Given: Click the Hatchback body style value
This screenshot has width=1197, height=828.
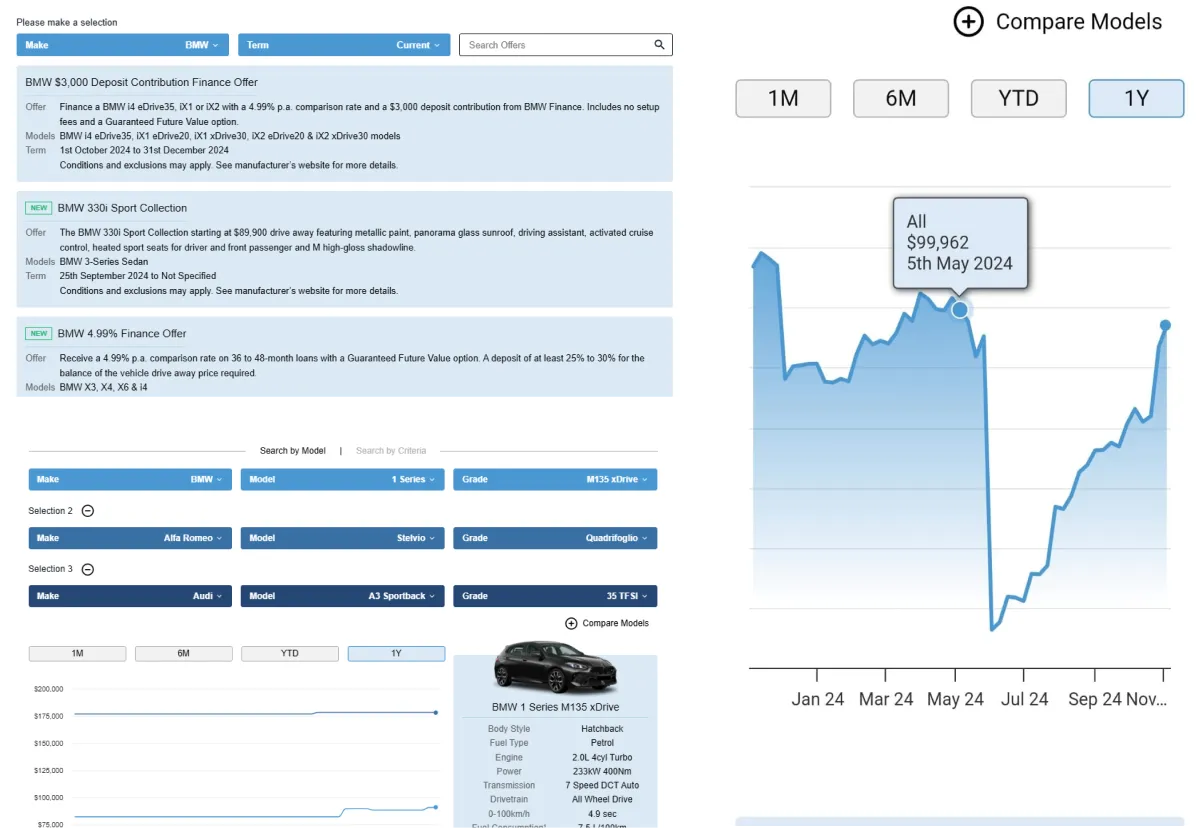Looking at the screenshot, I should (602, 729).
